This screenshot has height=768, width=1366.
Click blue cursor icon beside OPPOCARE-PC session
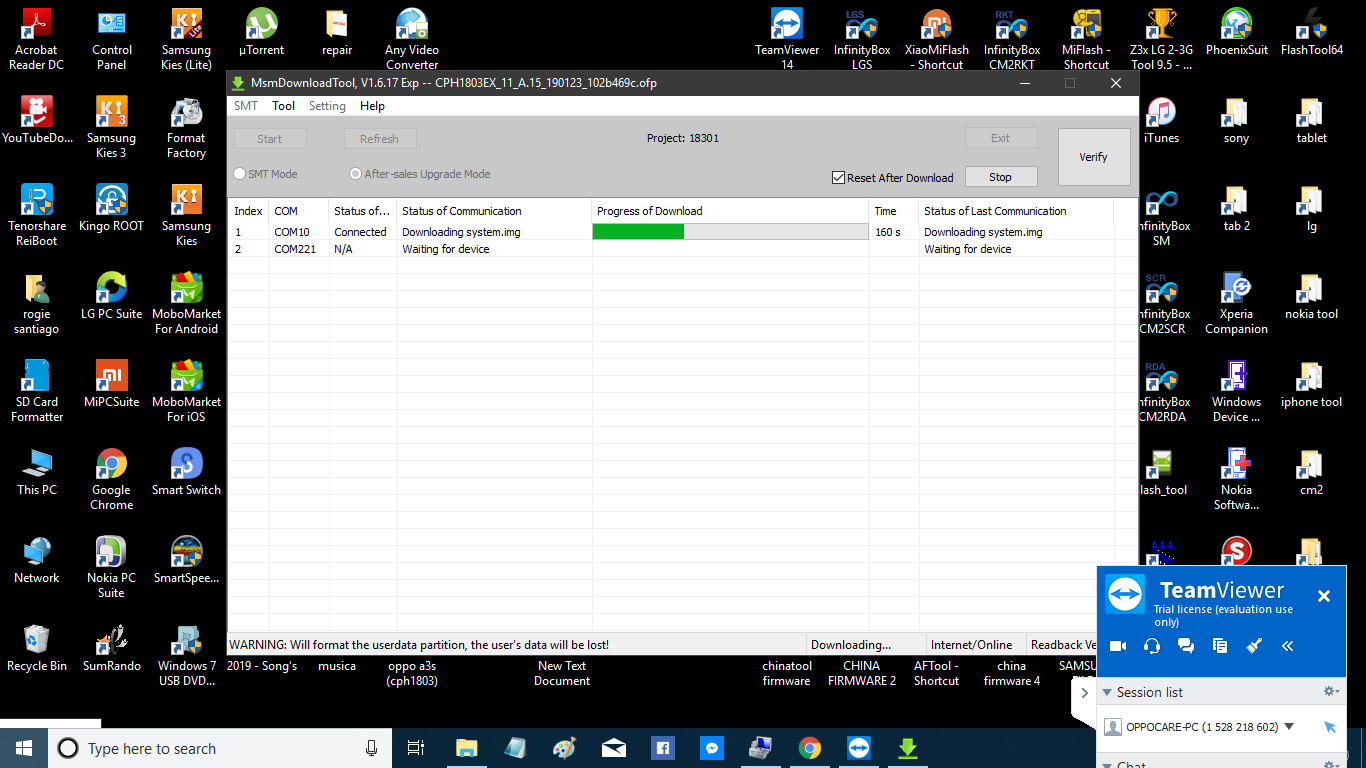[x=1329, y=727]
